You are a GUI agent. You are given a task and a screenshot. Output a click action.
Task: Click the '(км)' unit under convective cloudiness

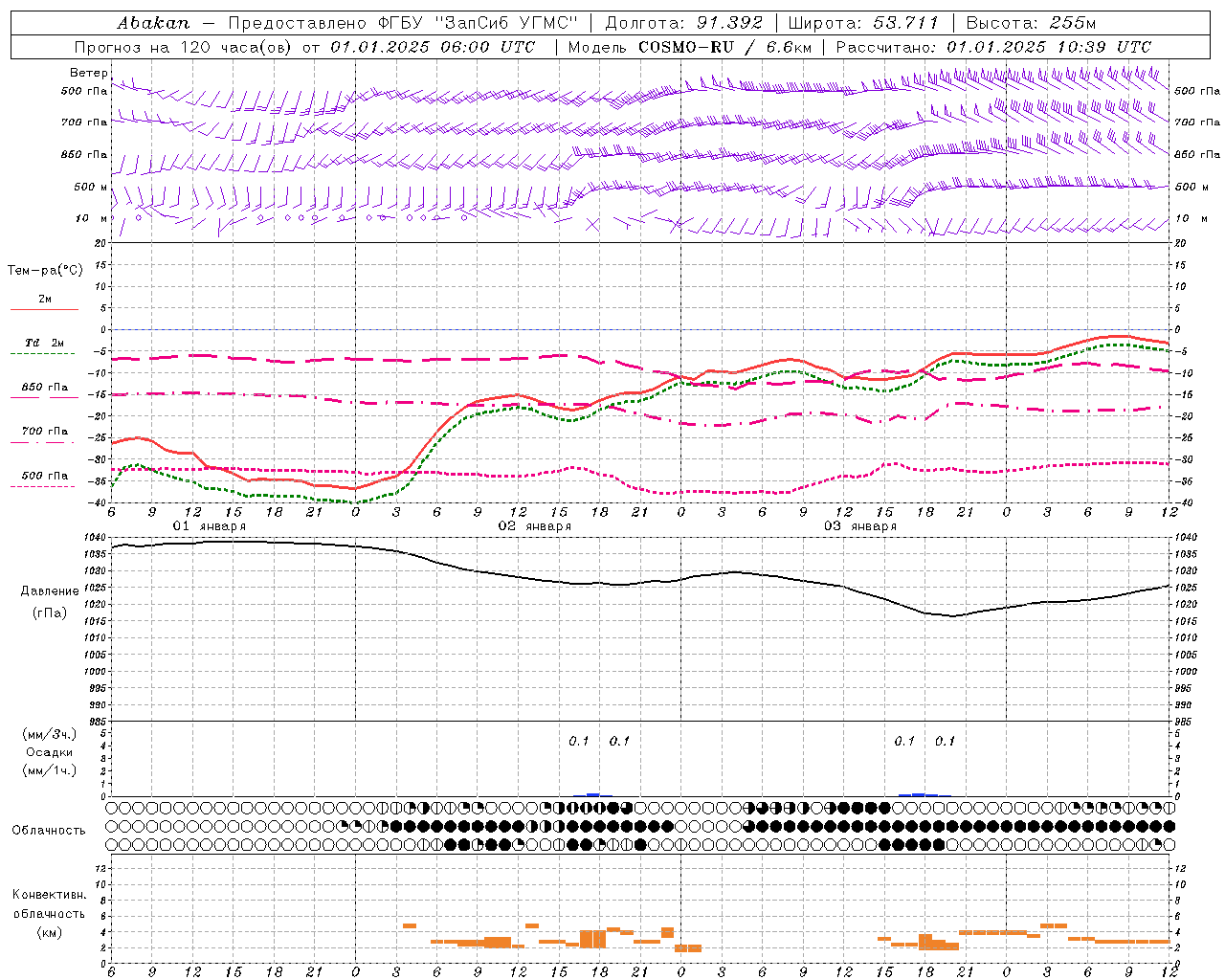point(50,932)
